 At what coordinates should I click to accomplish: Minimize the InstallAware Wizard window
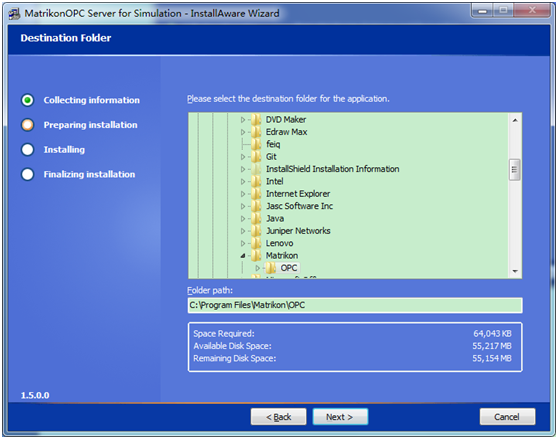point(483,11)
